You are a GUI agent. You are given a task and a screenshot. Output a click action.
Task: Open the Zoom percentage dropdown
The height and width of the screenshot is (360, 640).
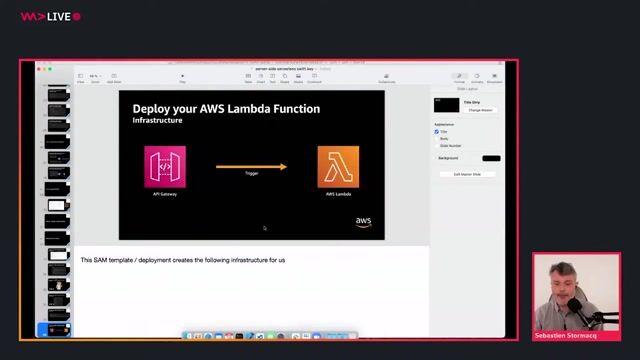tap(96, 78)
